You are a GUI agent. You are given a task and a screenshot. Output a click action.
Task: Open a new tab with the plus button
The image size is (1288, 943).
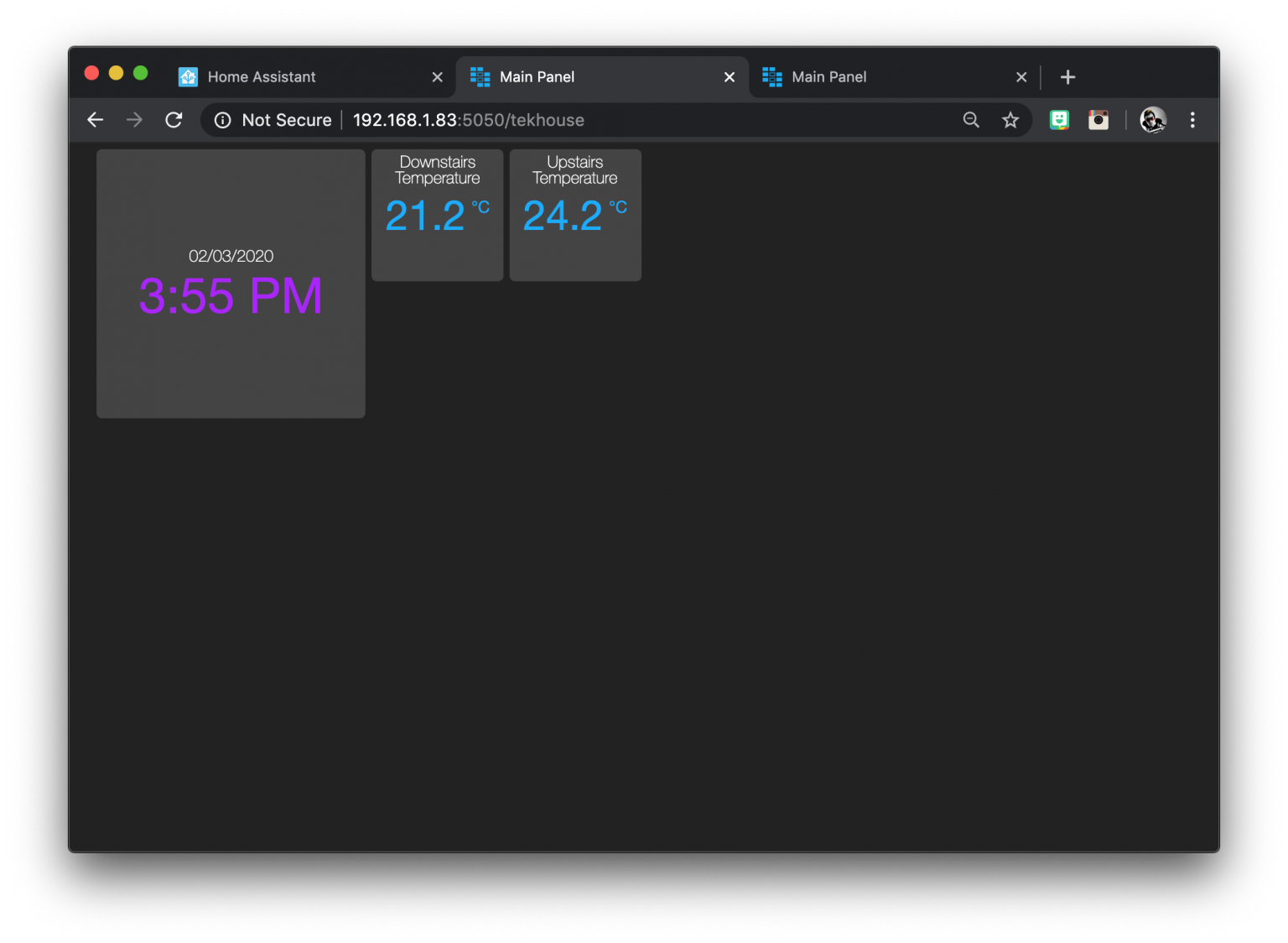point(1067,76)
